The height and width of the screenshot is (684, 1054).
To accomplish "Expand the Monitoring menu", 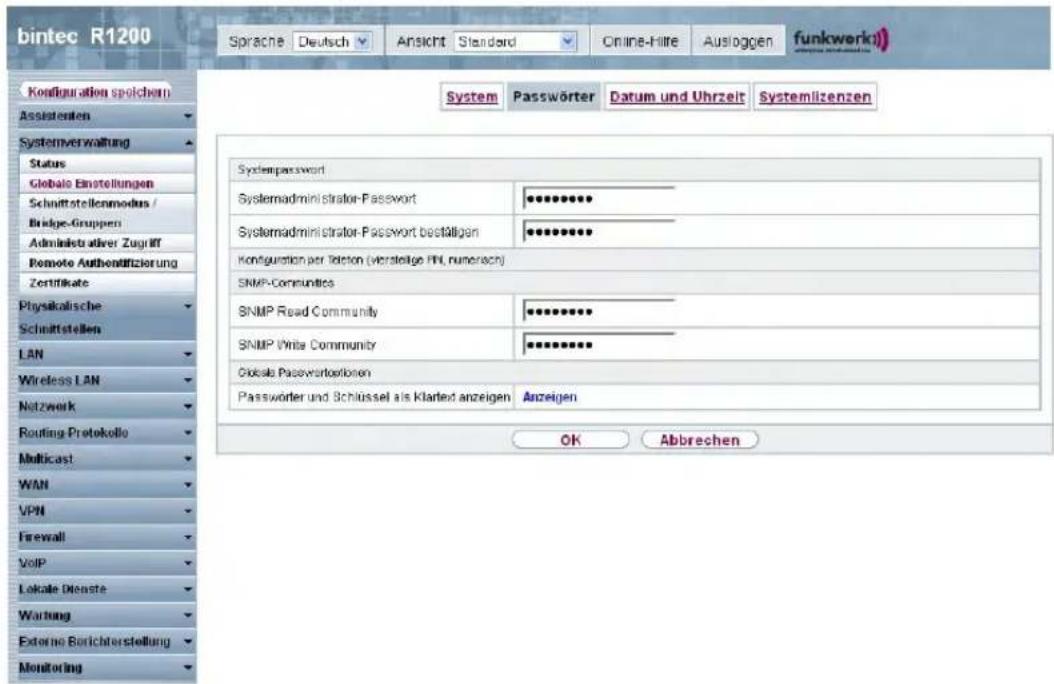I will click(104, 668).
